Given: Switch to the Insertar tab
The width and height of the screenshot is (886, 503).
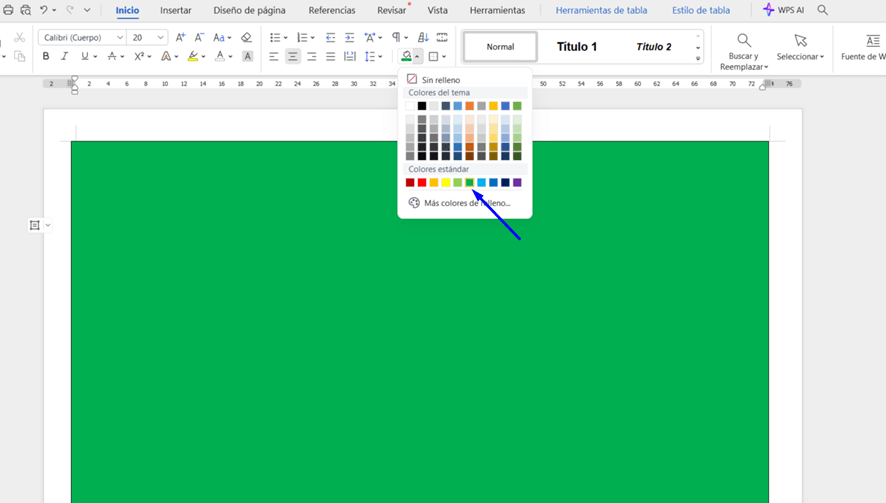Looking at the screenshot, I should click(176, 10).
